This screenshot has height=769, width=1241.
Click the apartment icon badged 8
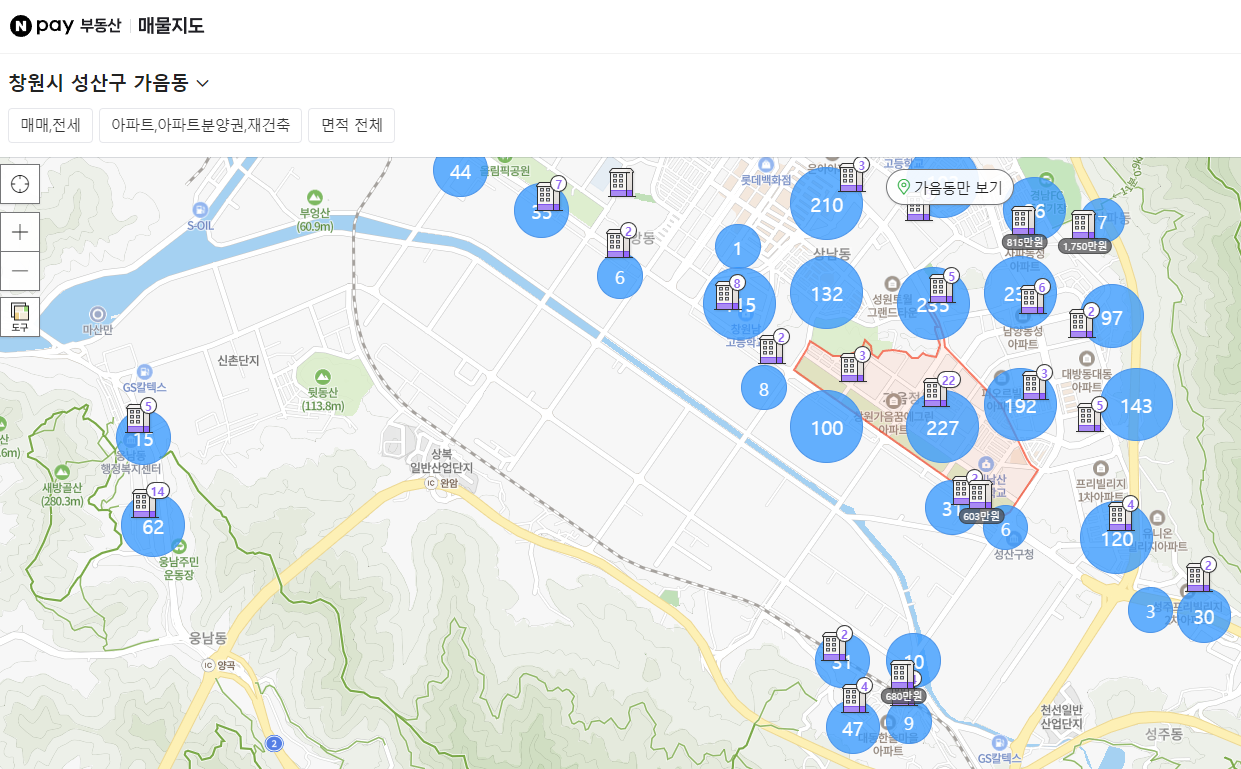click(x=726, y=295)
